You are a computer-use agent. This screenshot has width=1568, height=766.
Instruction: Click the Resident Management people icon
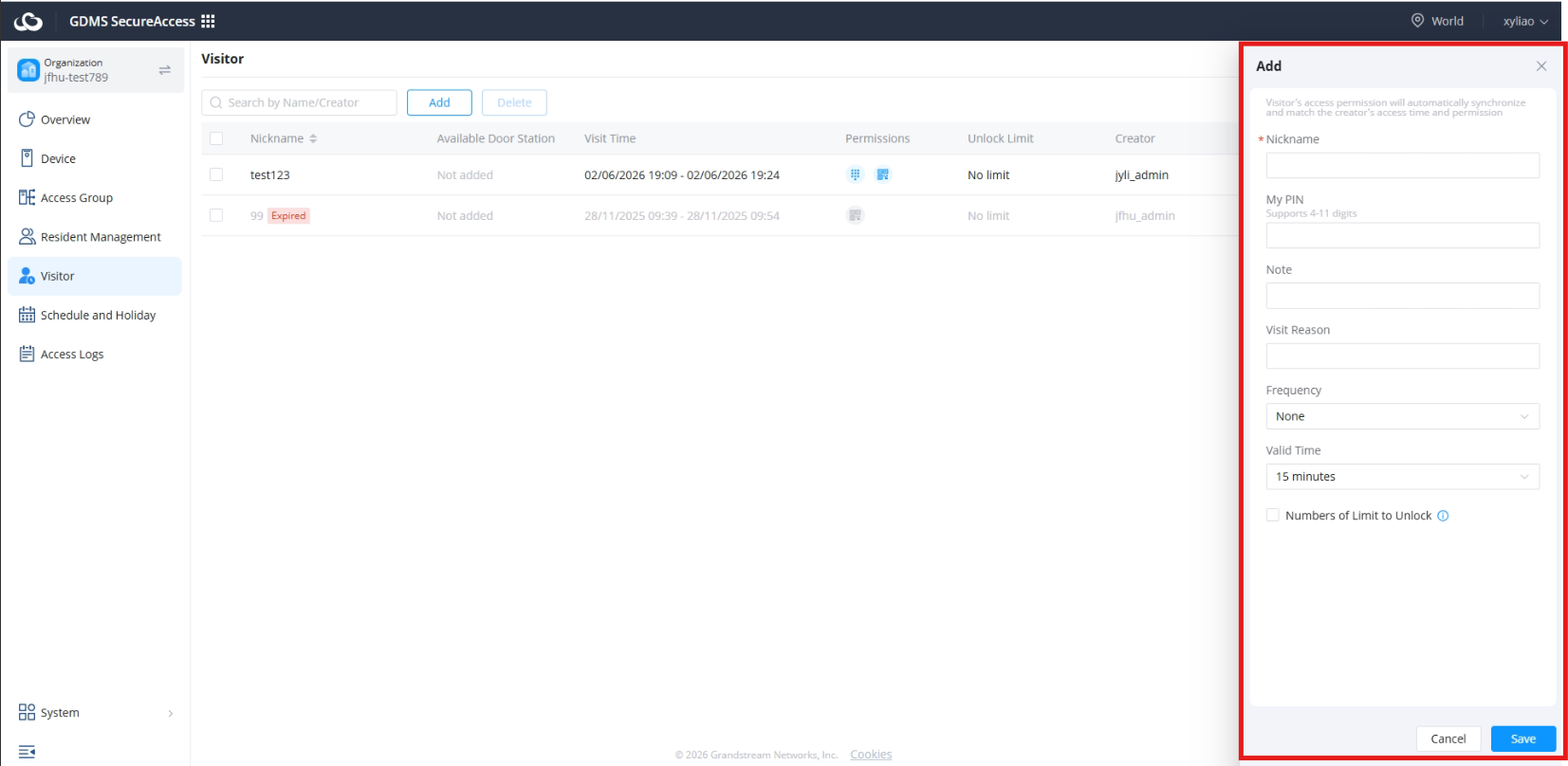coord(27,236)
